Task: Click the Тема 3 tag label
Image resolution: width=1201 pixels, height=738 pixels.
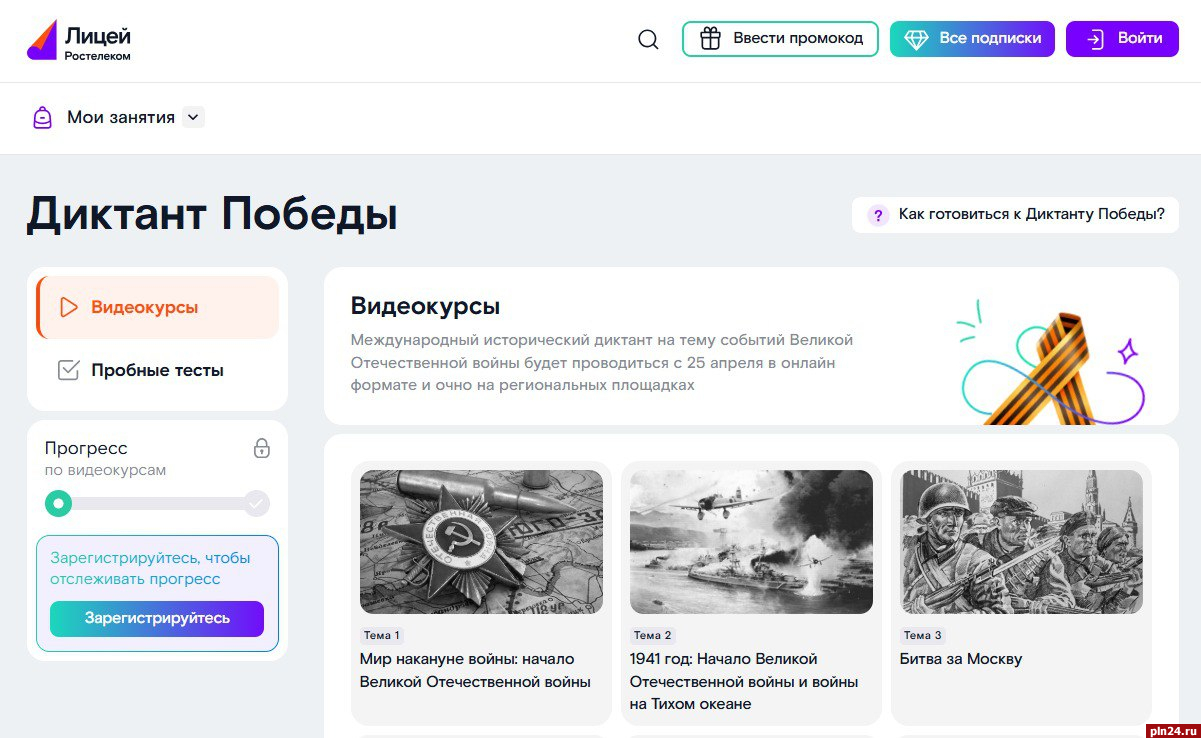Action: click(x=923, y=635)
